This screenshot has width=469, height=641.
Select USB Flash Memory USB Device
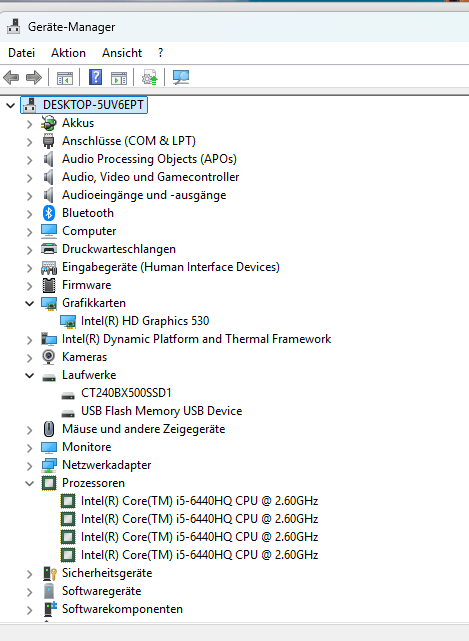(x=162, y=411)
